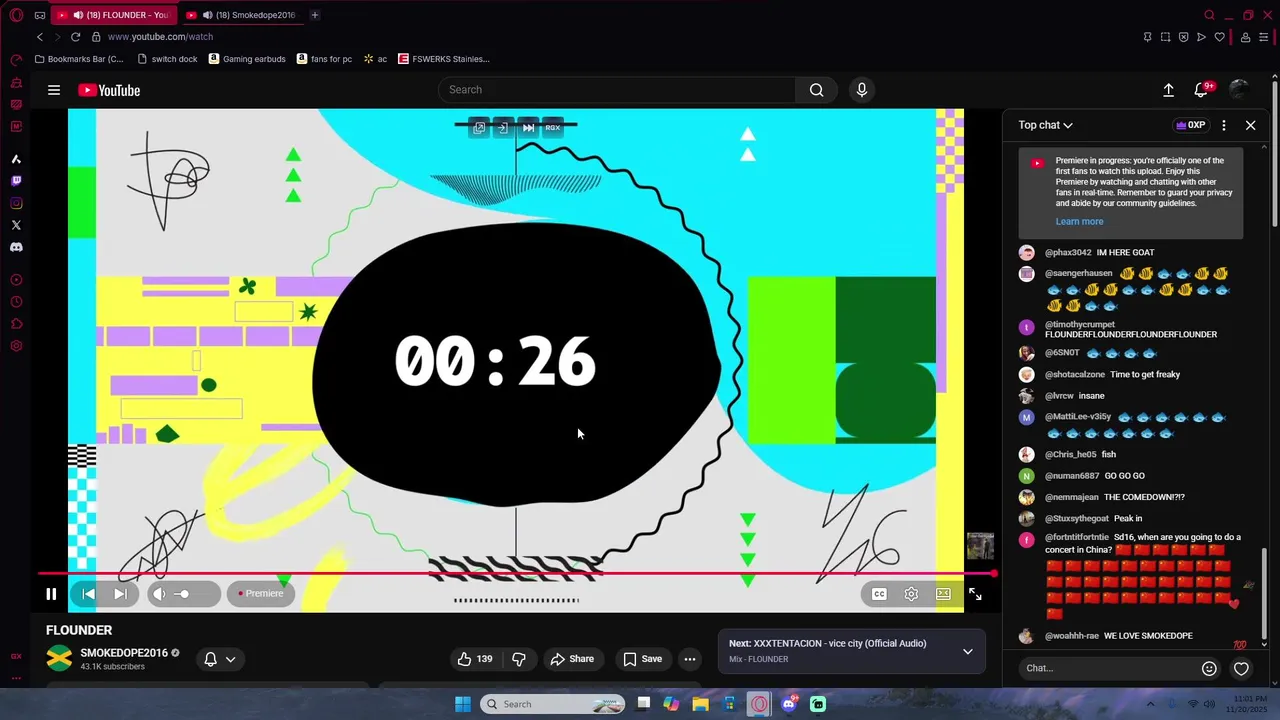This screenshot has width=1280, height=720.
Task: Open YouTube notifications bell with 9+ badge
Action: [1203, 89]
